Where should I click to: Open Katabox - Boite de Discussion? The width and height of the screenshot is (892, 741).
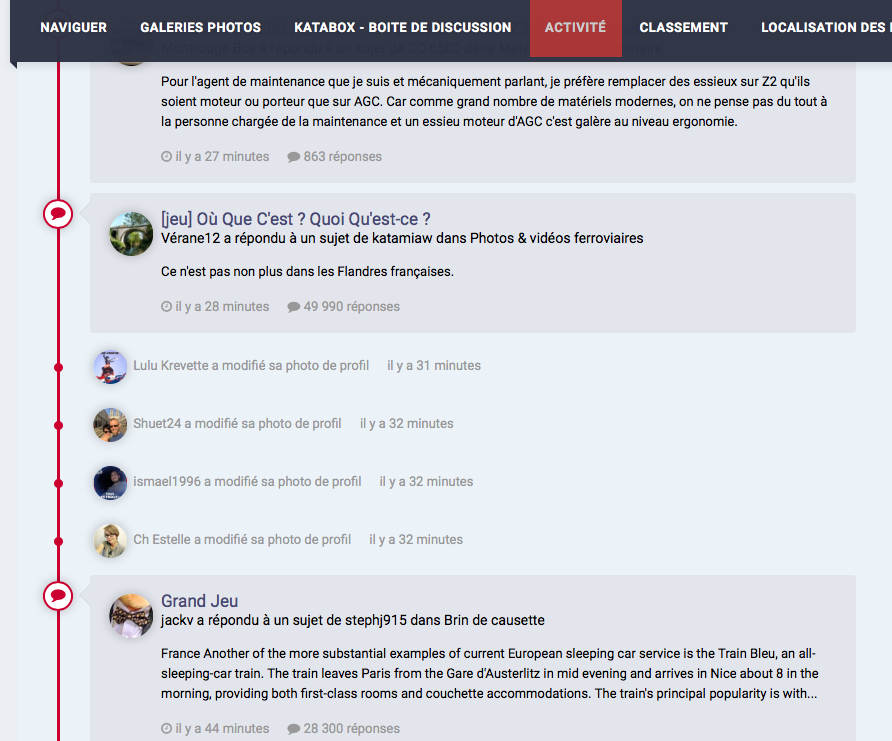click(x=402, y=28)
